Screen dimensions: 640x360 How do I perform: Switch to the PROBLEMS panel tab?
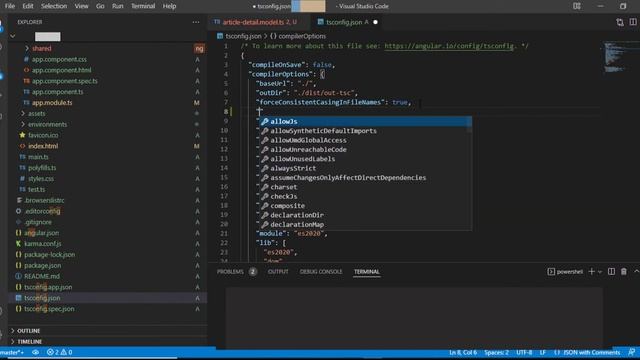(x=230, y=271)
